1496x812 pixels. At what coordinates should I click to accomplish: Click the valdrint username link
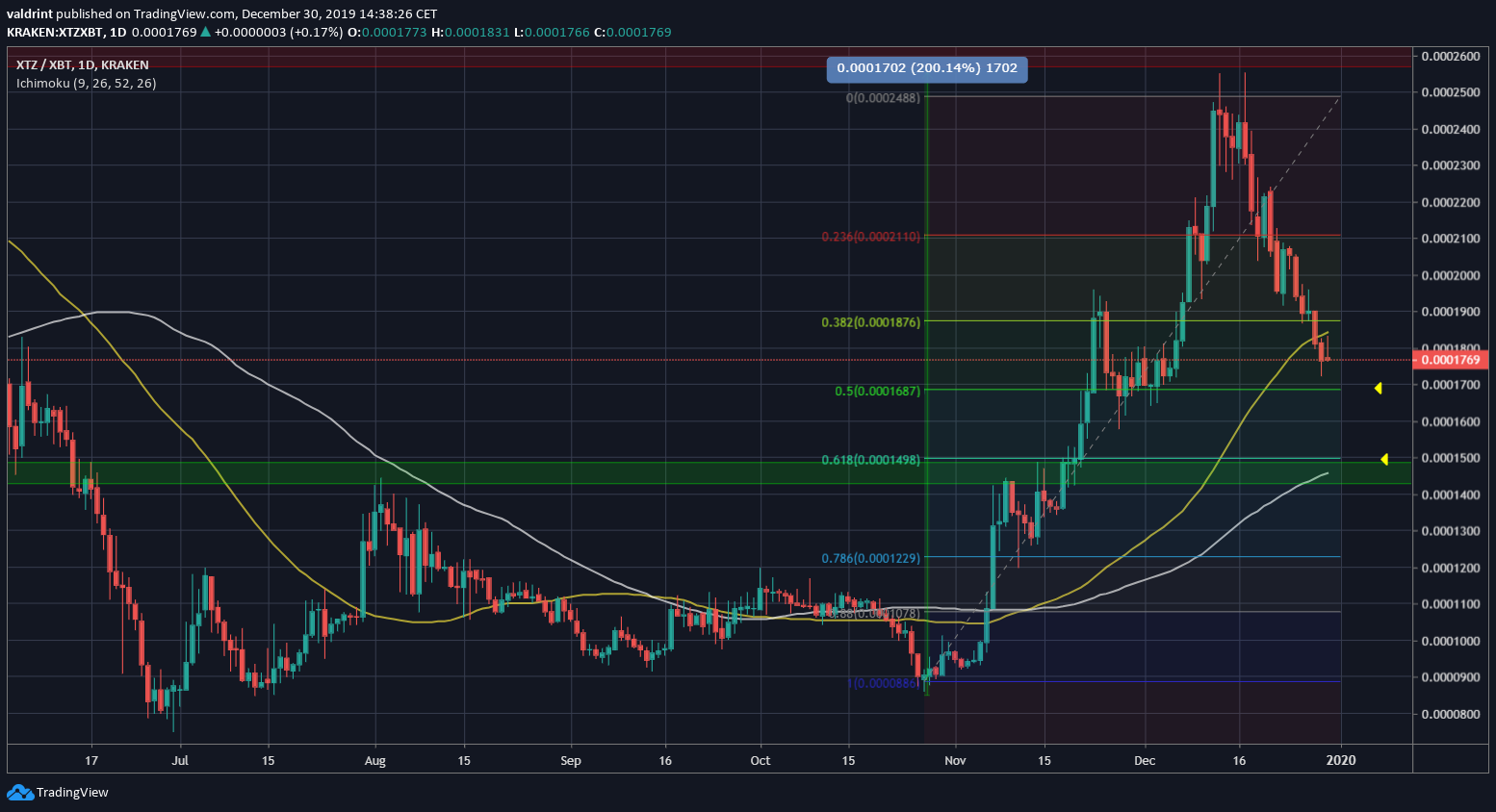click(29, 13)
